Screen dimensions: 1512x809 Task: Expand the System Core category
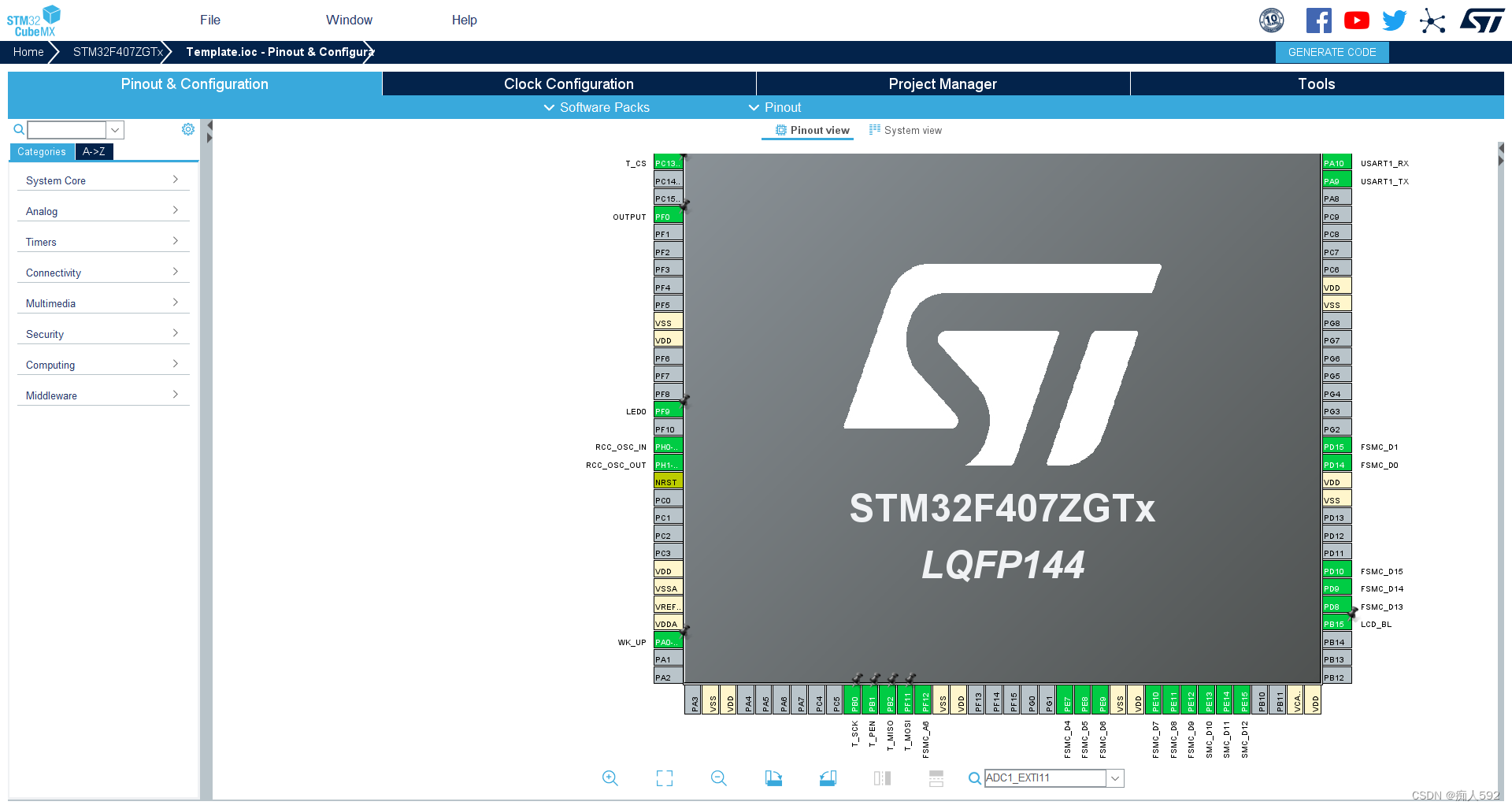(x=103, y=180)
